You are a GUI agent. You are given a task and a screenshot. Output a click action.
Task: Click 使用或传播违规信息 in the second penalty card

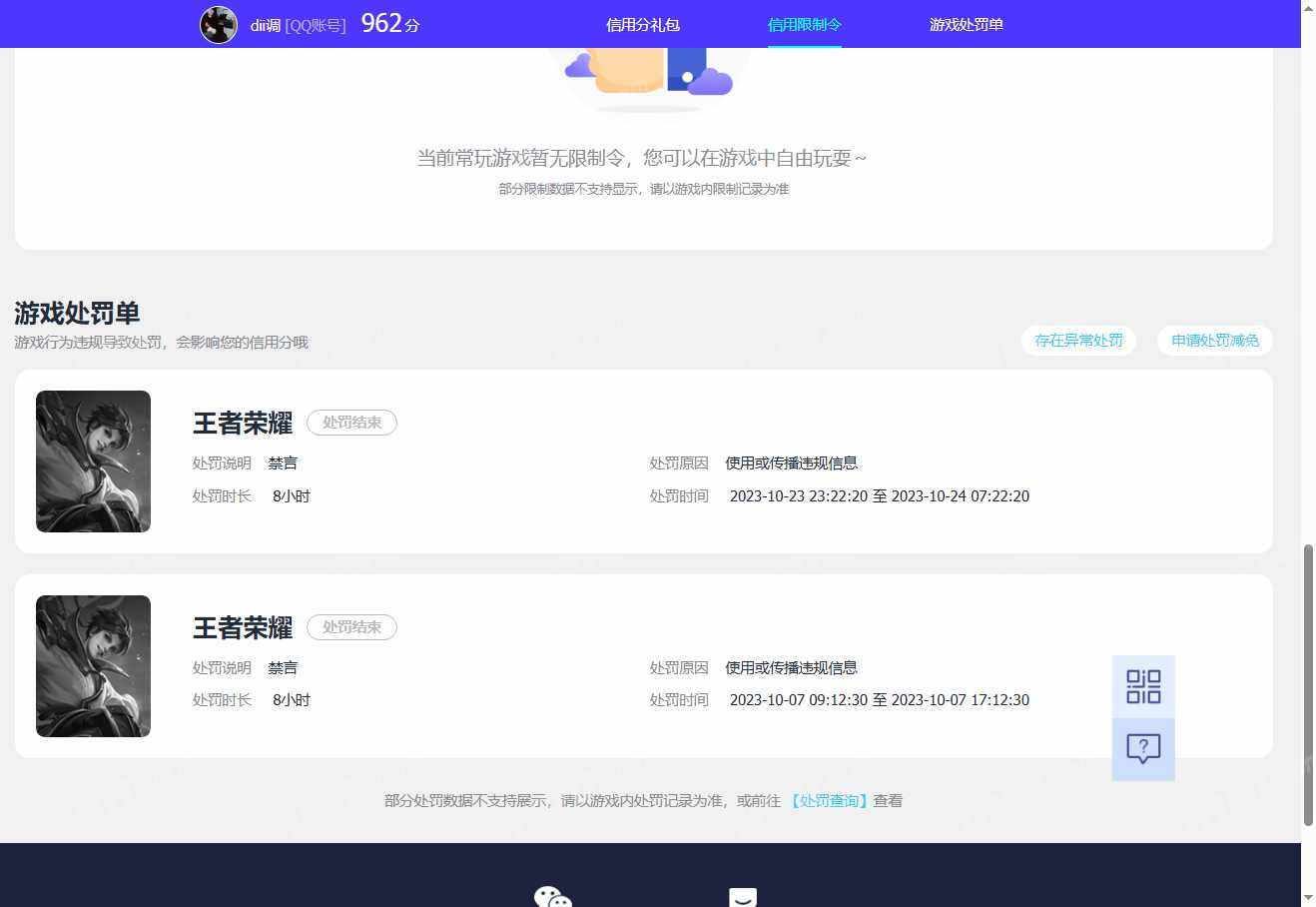pos(792,668)
